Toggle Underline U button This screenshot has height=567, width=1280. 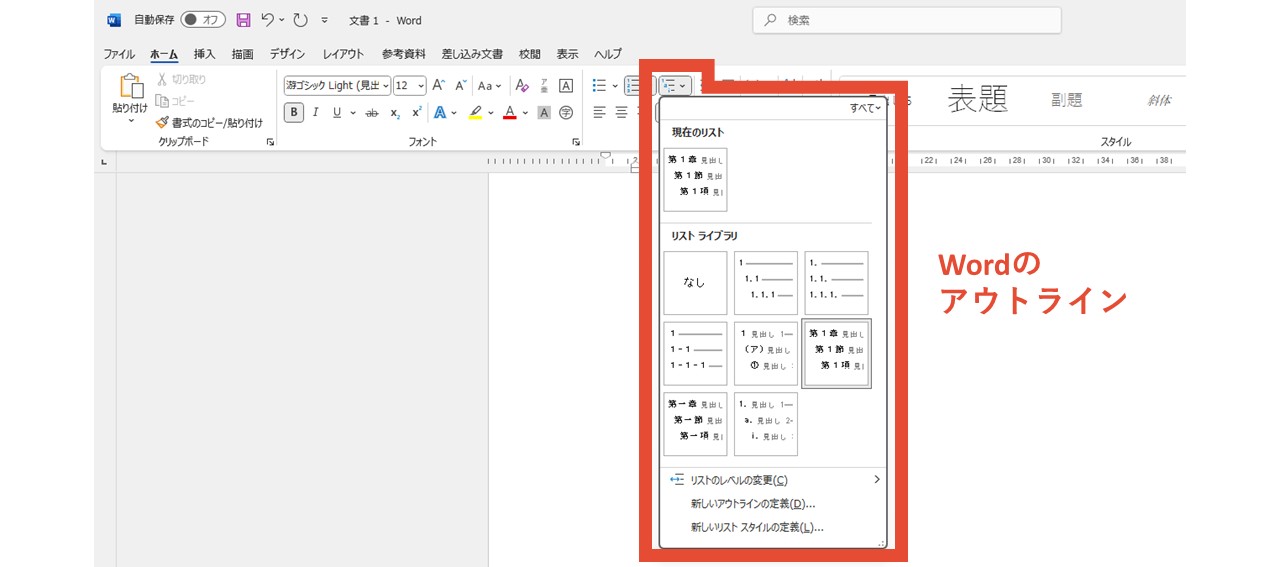(x=337, y=113)
